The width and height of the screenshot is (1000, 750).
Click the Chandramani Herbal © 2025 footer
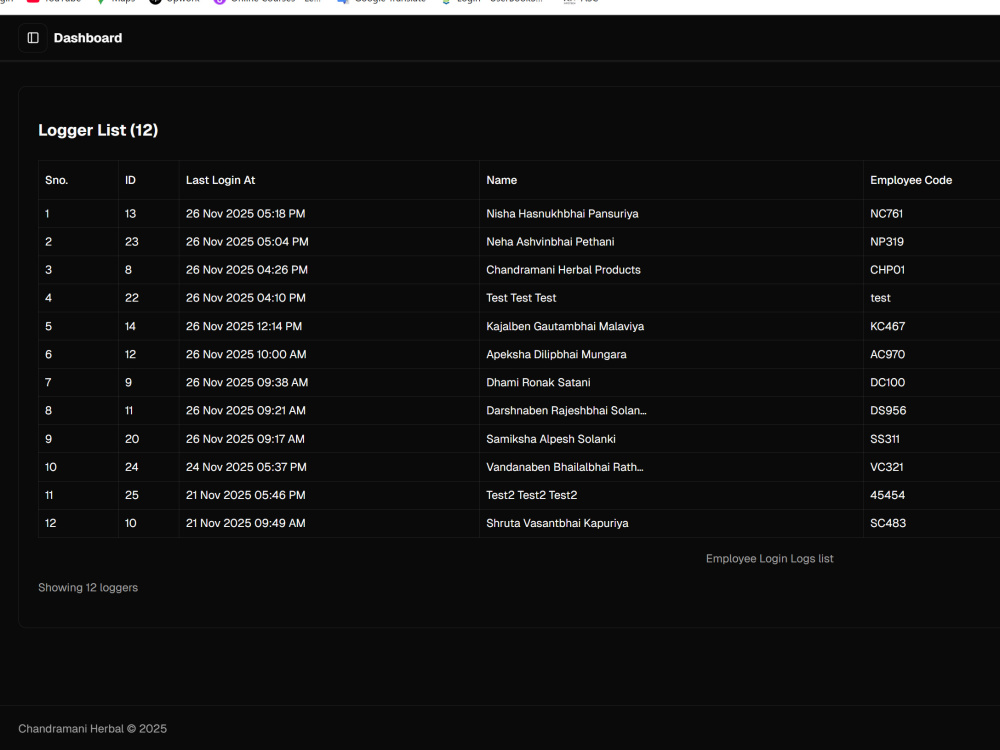[92, 728]
